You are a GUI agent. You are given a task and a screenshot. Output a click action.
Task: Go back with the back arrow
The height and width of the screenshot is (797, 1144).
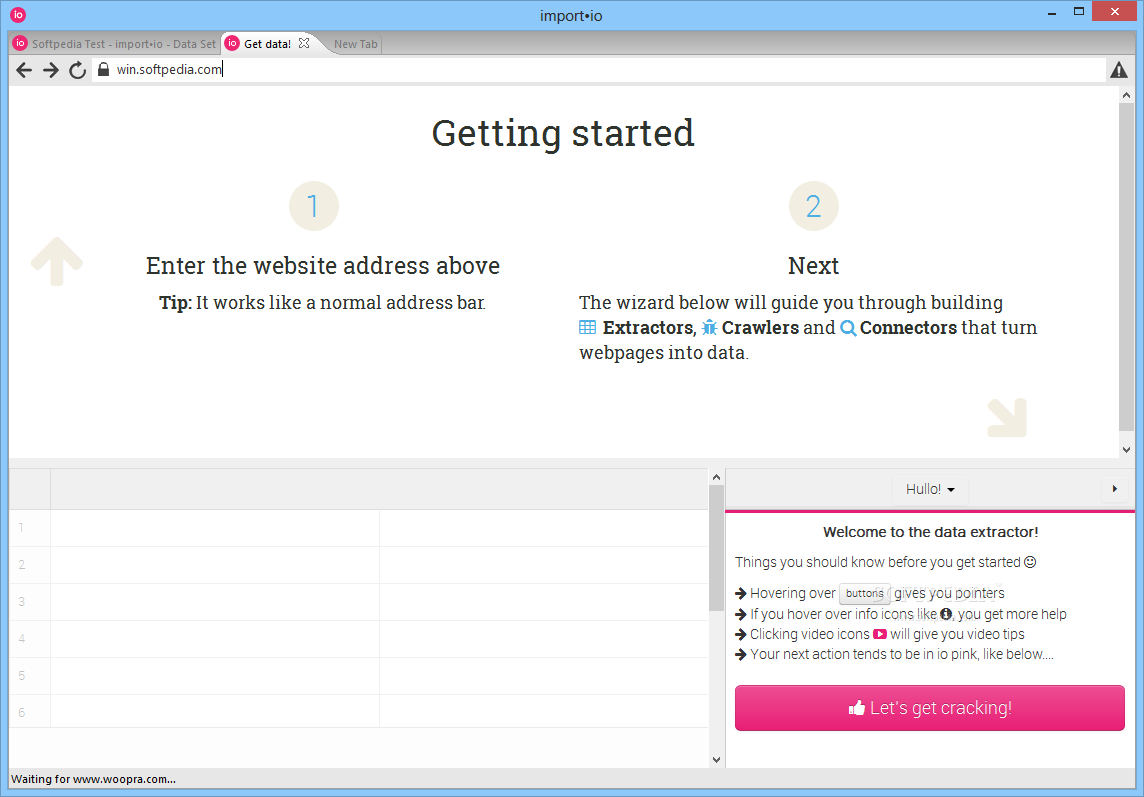(24, 70)
